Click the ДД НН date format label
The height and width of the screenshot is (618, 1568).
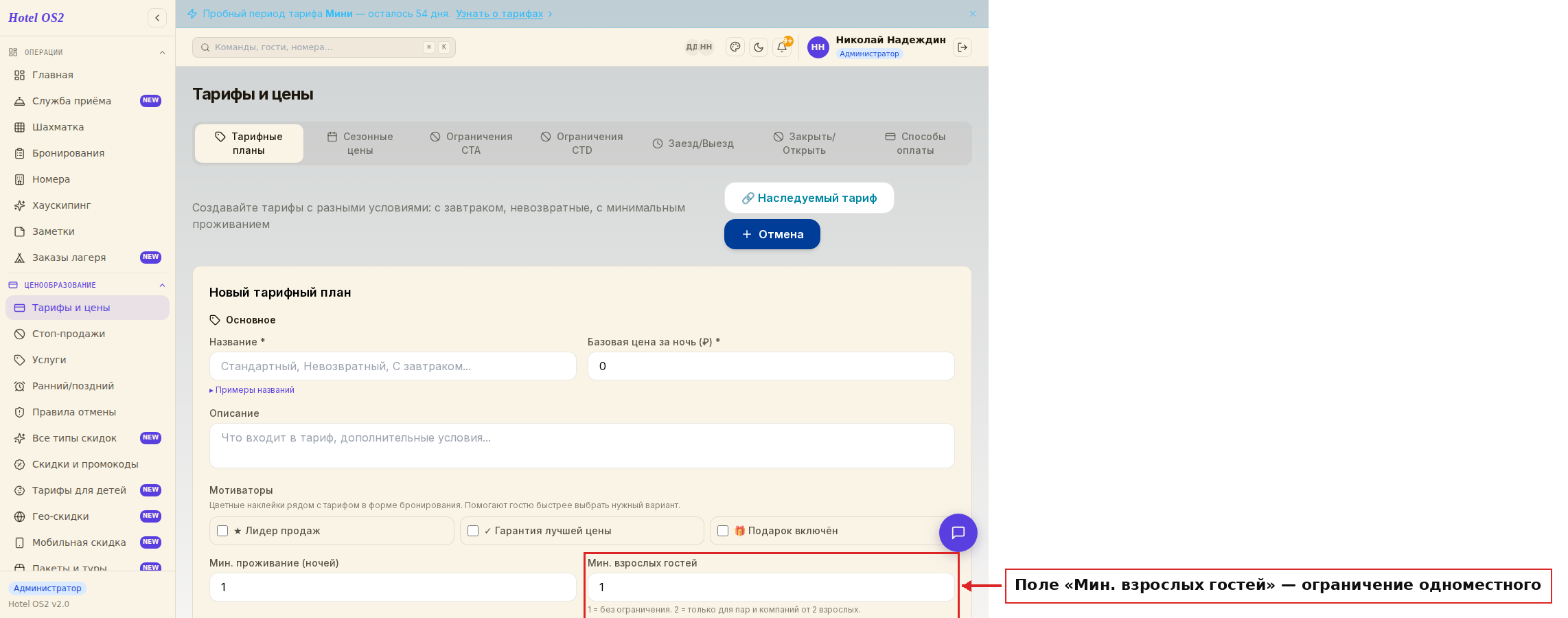pos(699,47)
